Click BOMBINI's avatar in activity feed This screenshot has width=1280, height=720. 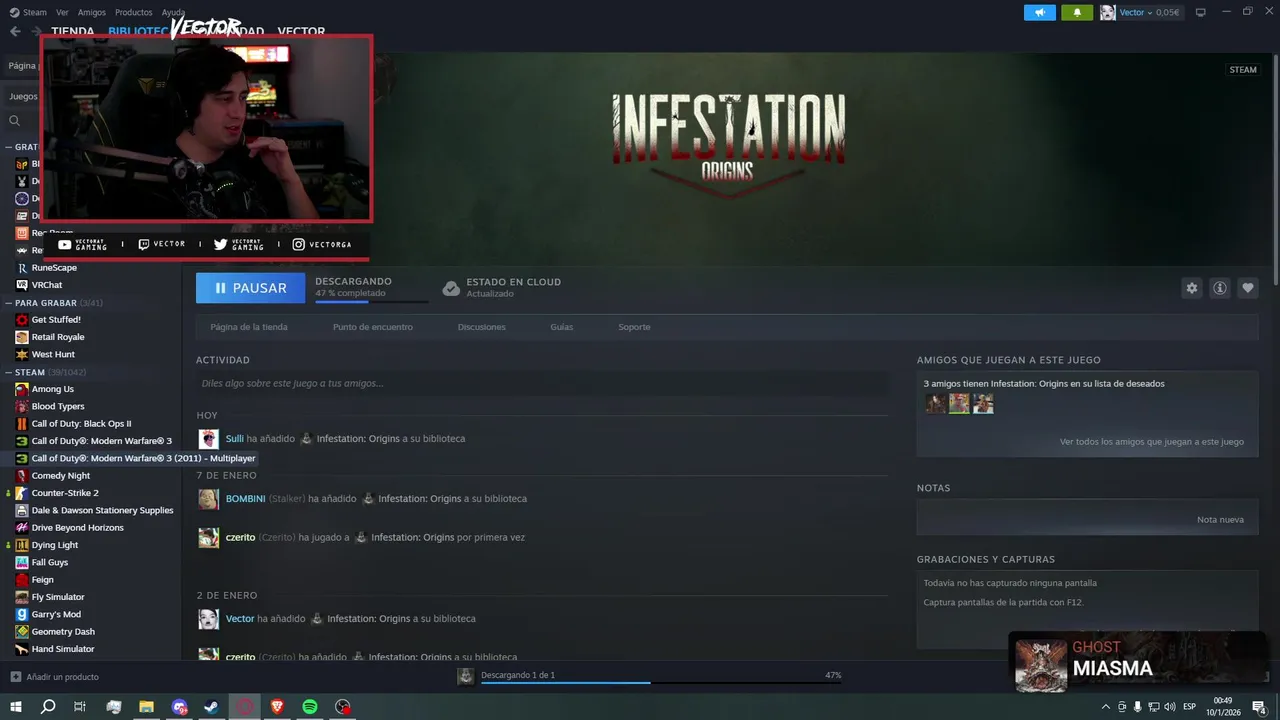point(208,499)
